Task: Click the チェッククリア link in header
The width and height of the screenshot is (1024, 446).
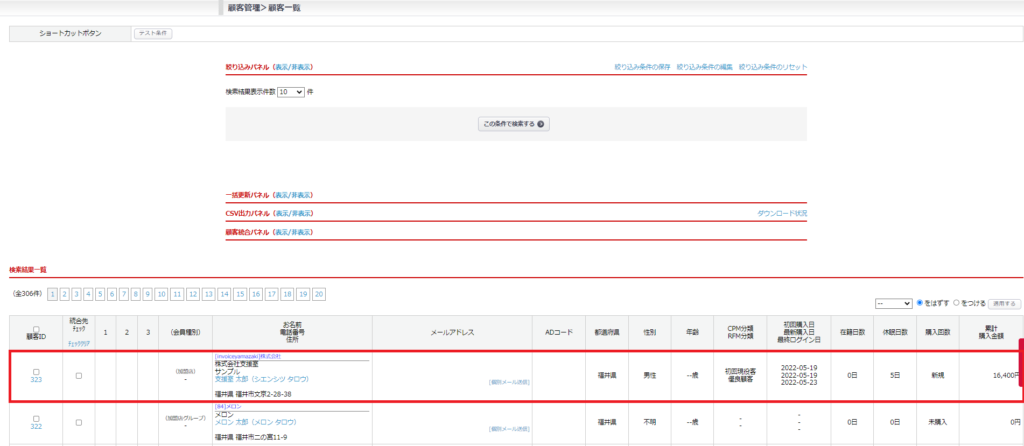Action: click(x=78, y=343)
